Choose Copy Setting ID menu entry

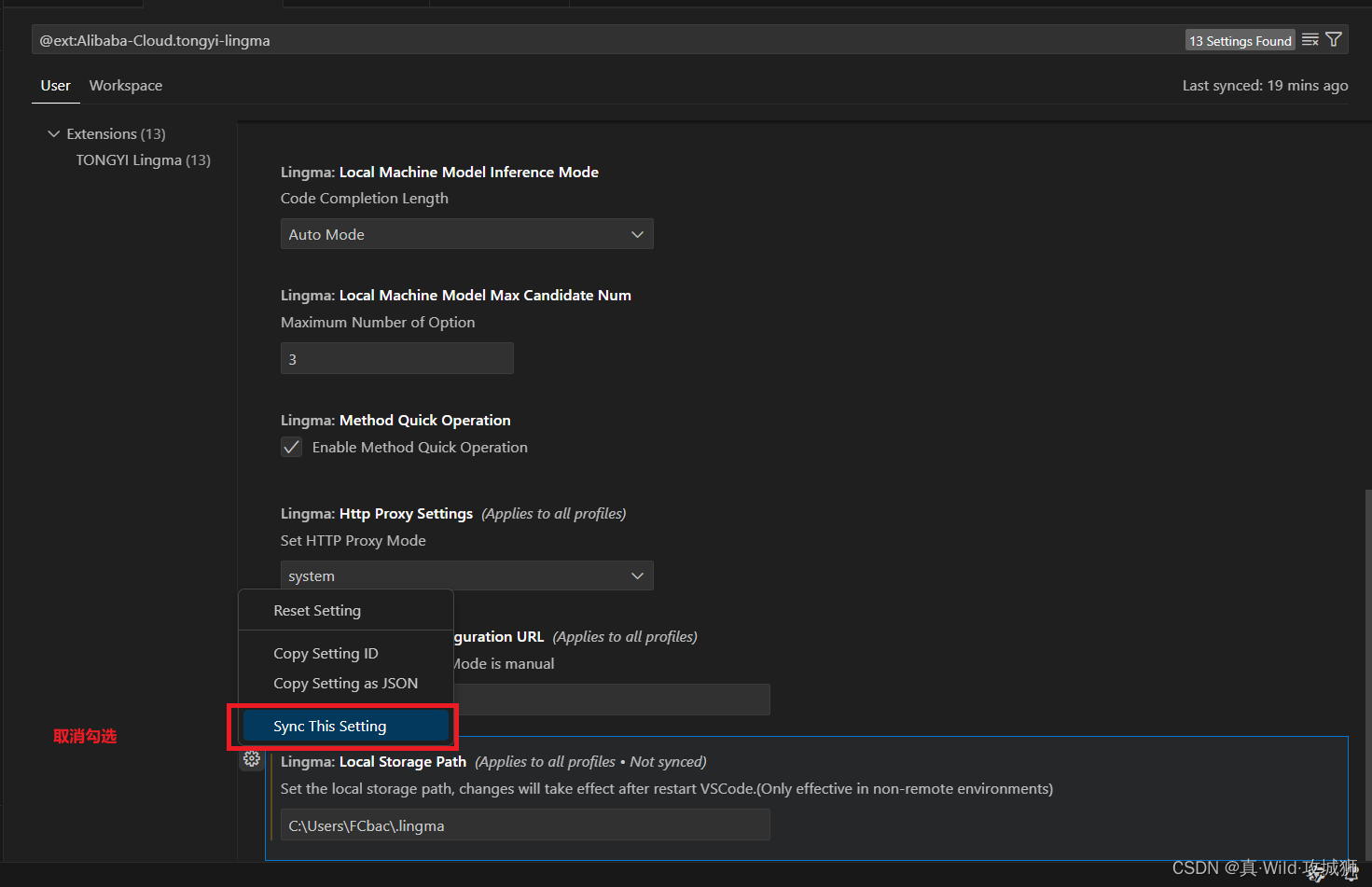coord(346,653)
